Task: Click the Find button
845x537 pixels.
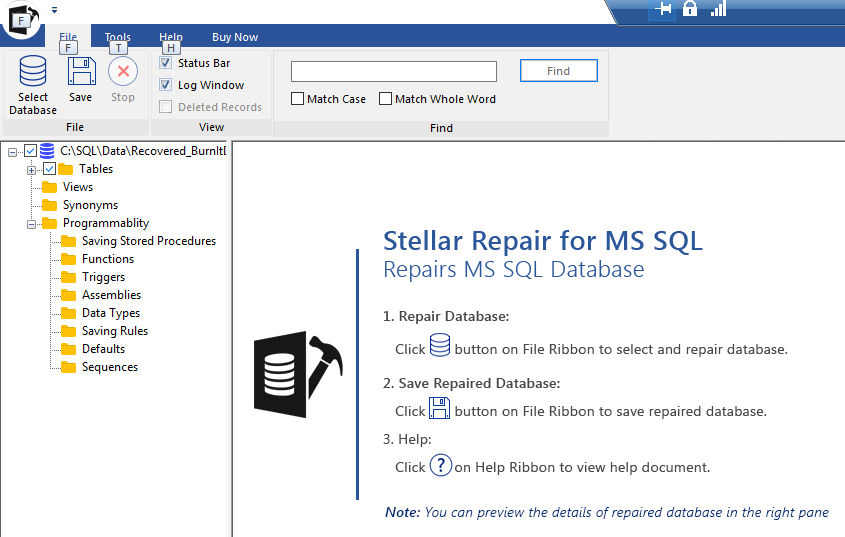Action: coord(558,71)
